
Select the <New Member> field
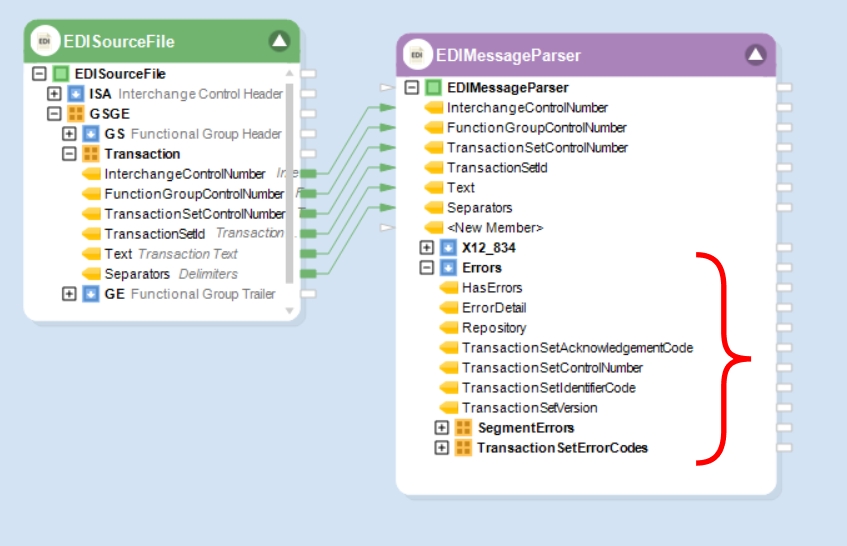(494, 227)
